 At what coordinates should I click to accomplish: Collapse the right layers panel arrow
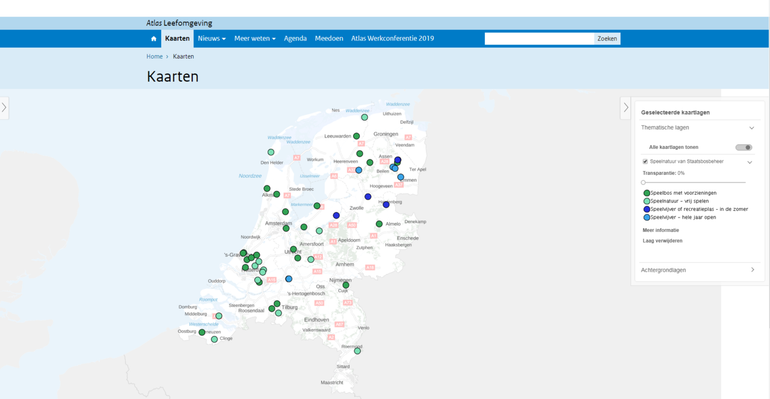point(625,107)
